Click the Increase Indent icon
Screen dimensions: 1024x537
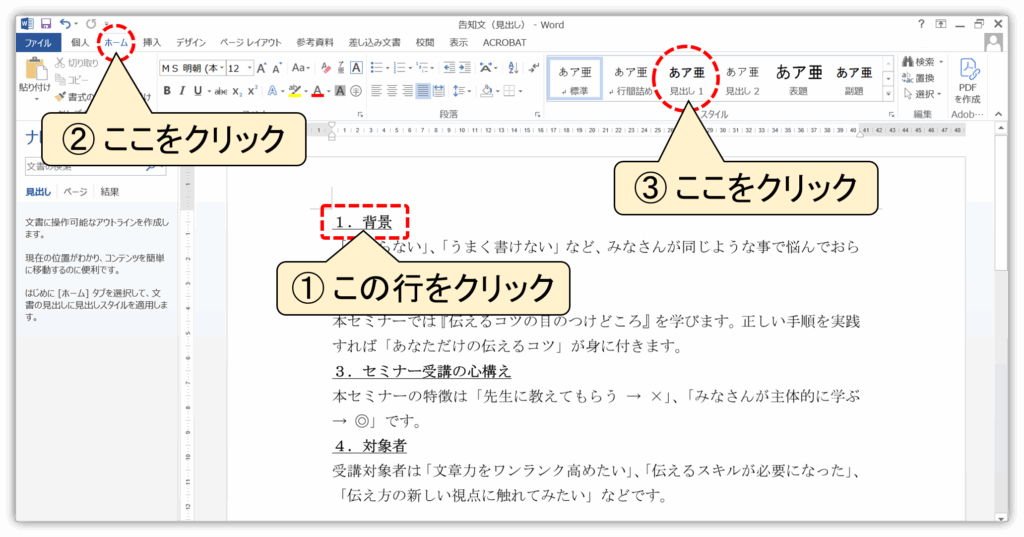point(464,68)
